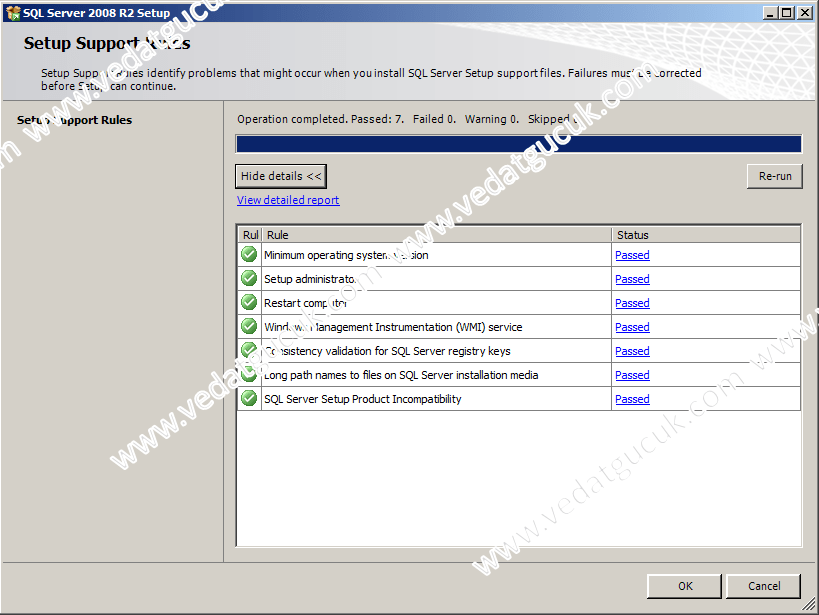This screenshot has height=615, width=819.
Task: Select Long path names to files rule text
Action: coord(401,375)
